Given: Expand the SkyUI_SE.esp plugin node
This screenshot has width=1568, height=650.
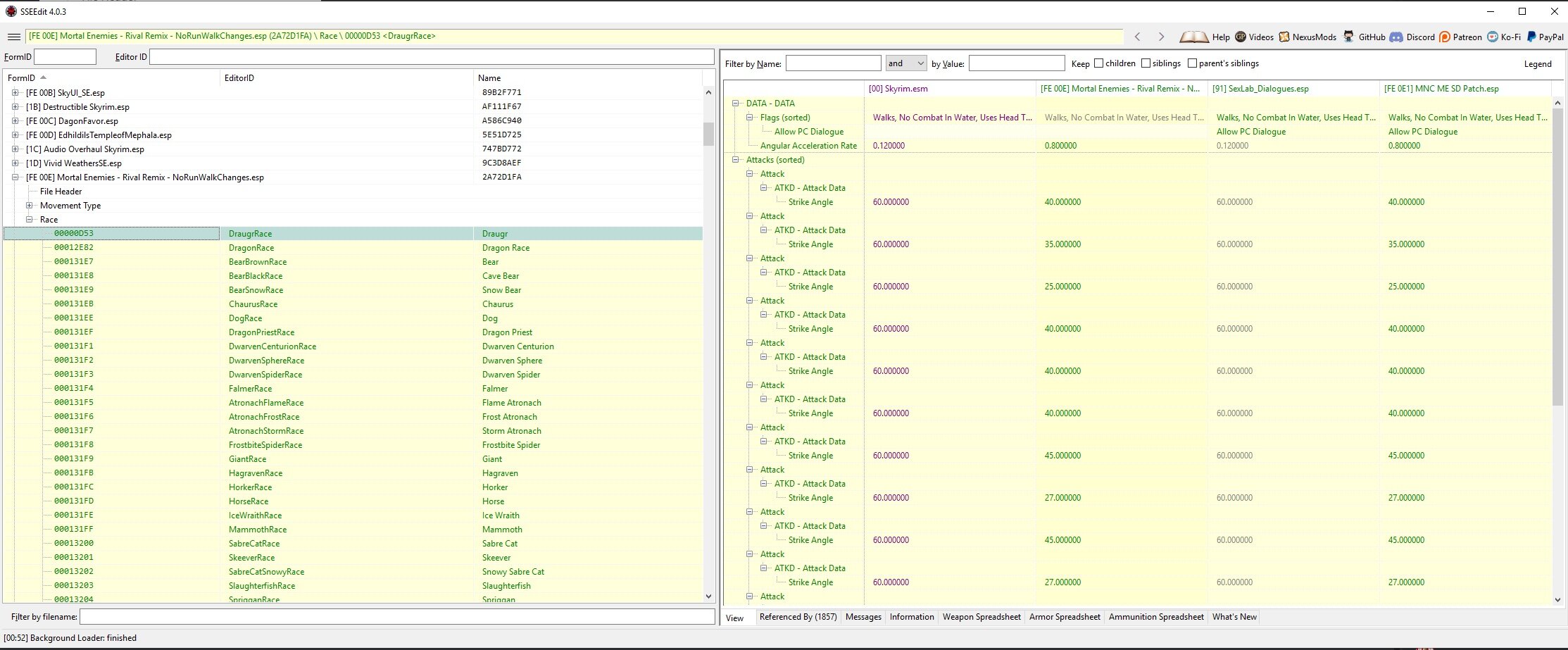Looking at the screenshot, I should [15, 93].
